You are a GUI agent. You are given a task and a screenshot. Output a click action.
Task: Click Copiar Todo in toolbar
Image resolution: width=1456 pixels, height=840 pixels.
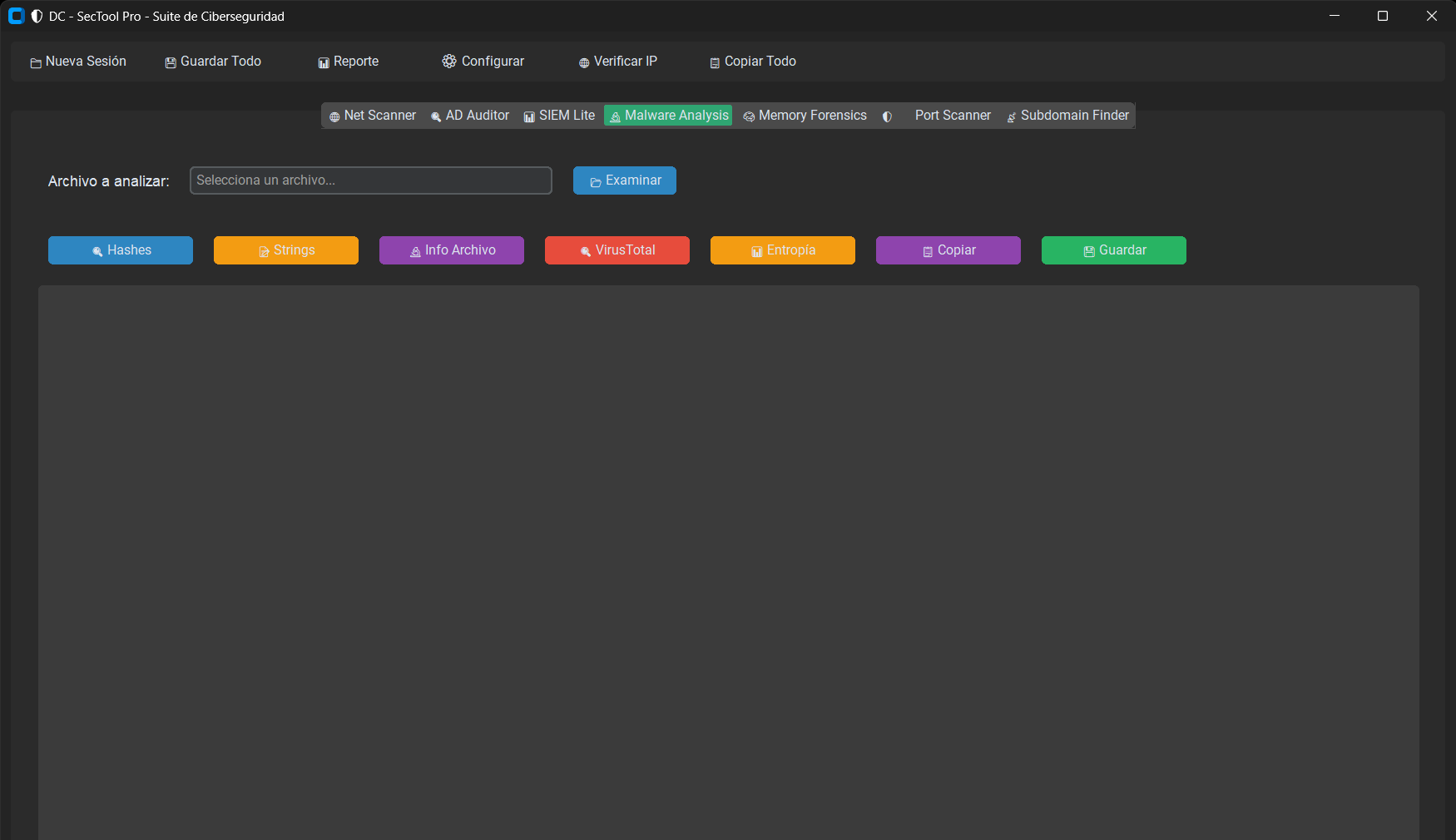753,62
